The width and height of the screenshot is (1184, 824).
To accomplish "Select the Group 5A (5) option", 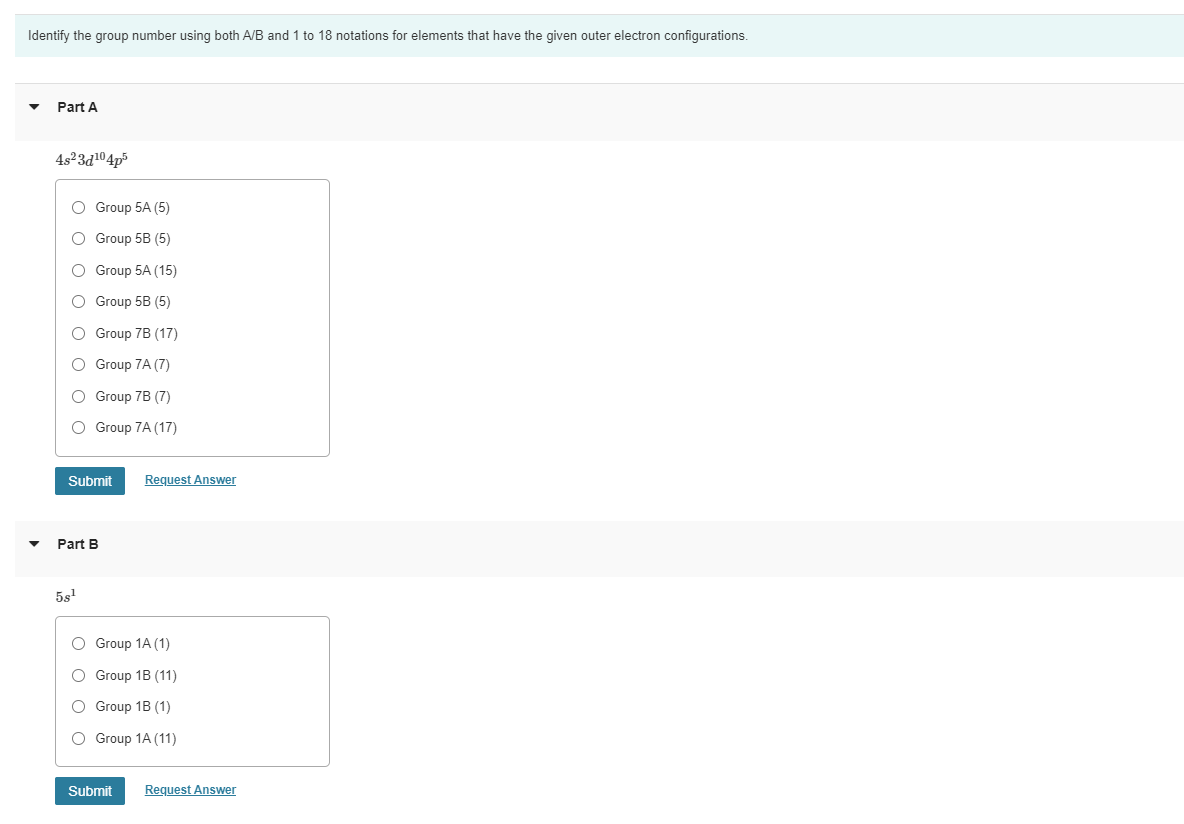I will pyautogui.click(x=78, y=207).
